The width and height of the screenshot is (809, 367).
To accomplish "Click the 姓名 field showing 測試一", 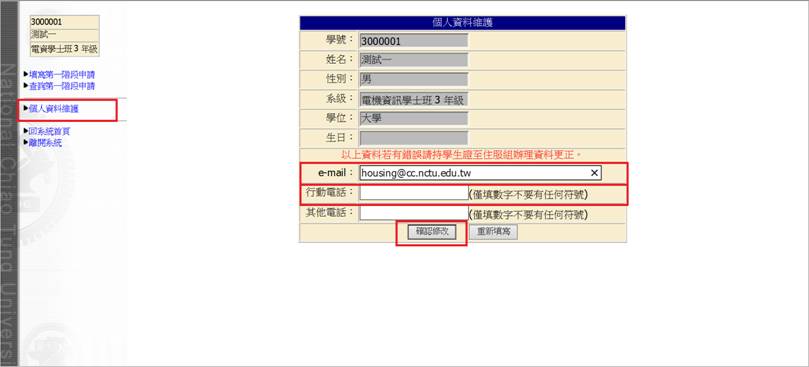I will [x=414, y=60].
